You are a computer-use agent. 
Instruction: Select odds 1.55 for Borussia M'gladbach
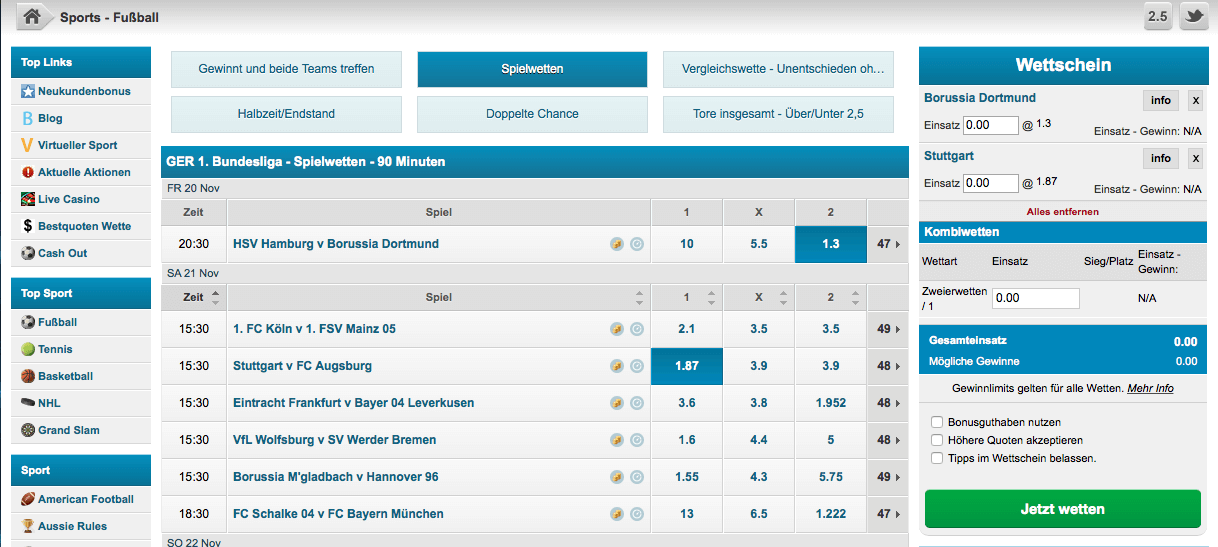(x=687, y=477)
